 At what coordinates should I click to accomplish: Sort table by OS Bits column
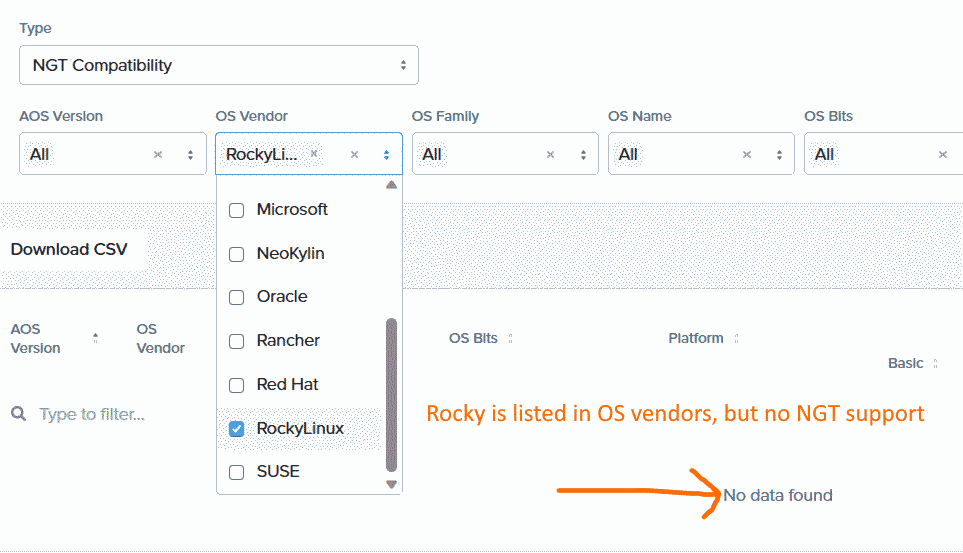coord(510,339)
